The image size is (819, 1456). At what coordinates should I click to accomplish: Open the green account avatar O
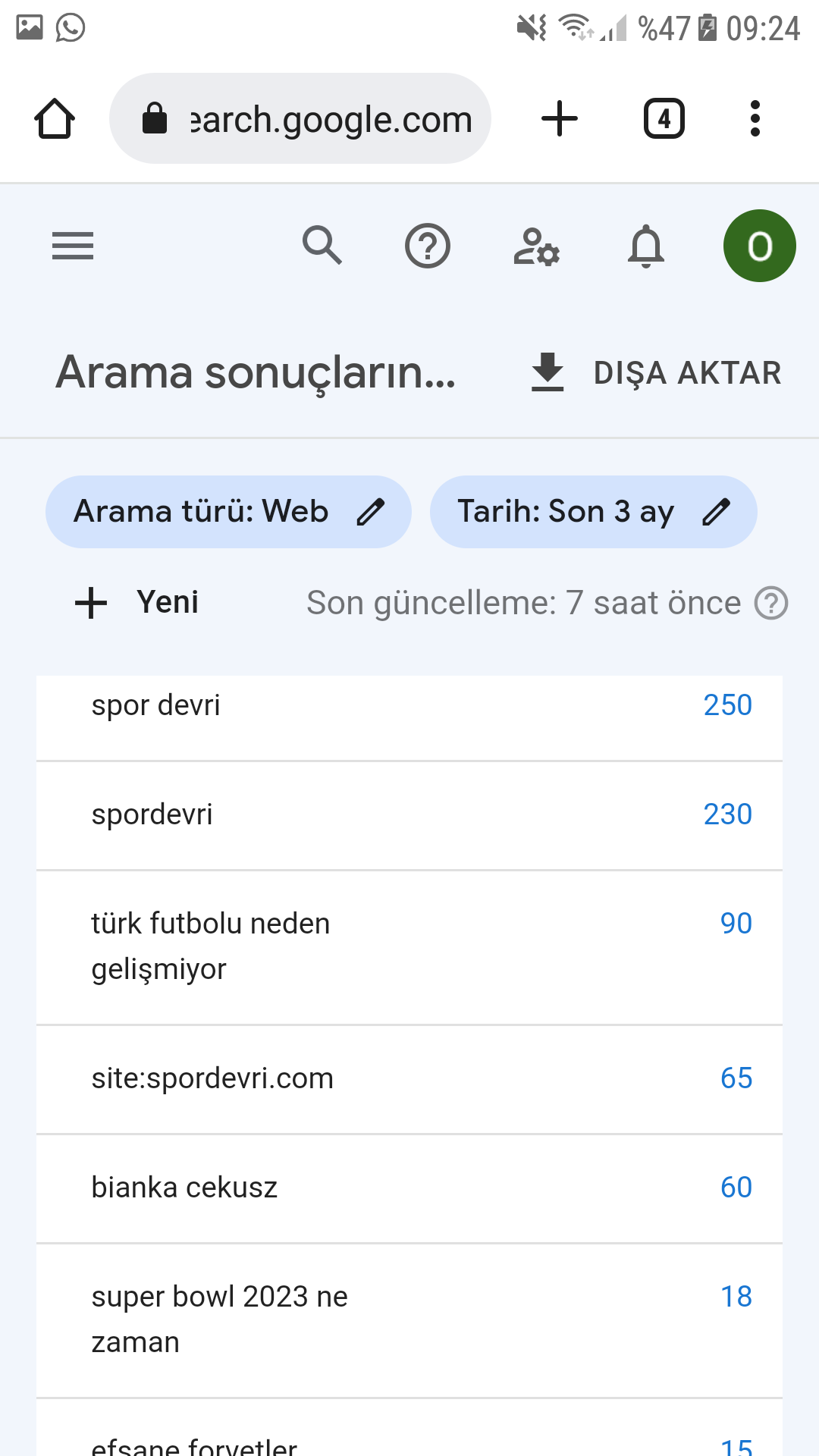[760, 246]
